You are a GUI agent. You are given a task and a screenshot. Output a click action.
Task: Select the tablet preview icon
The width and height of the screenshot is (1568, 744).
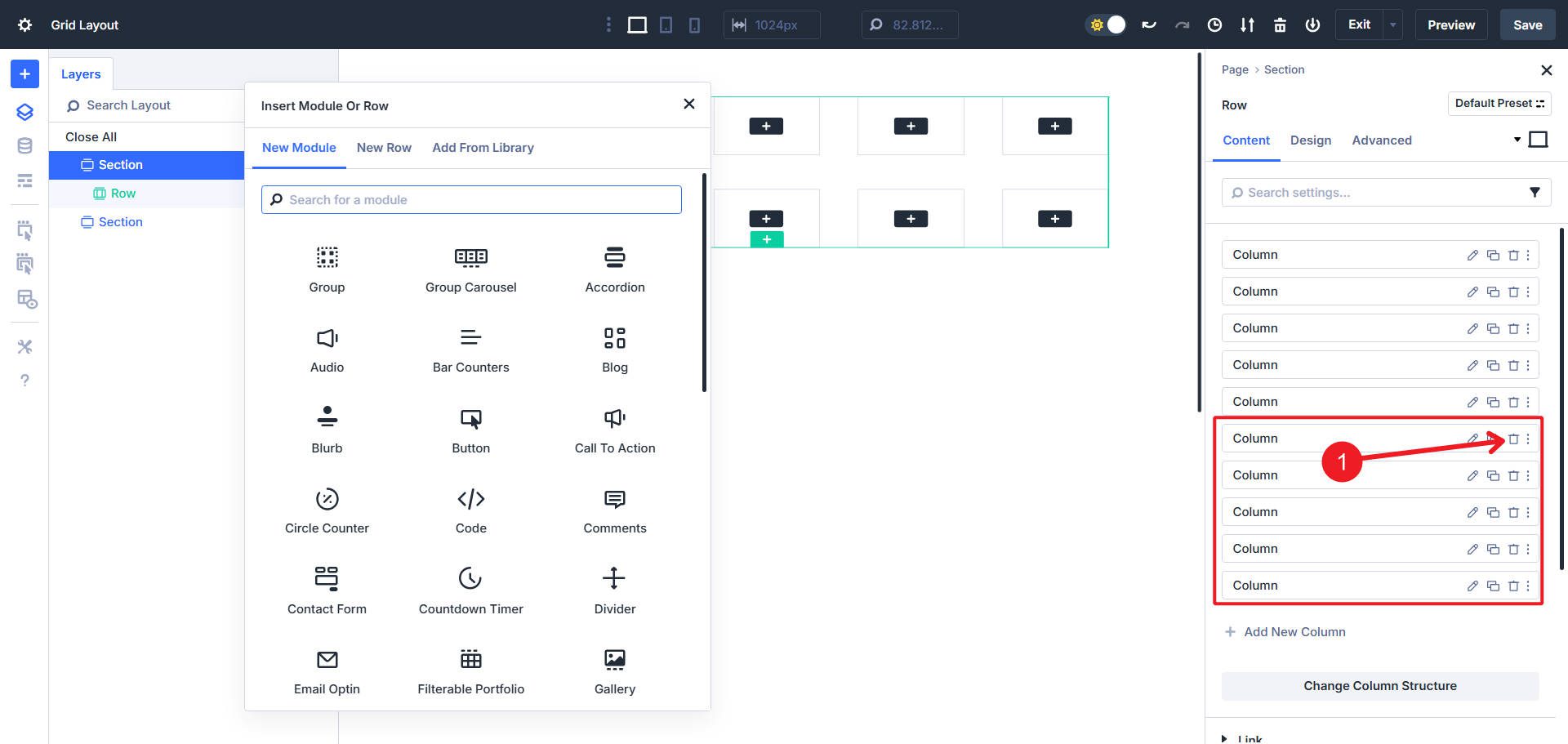(x=666, y=25)
